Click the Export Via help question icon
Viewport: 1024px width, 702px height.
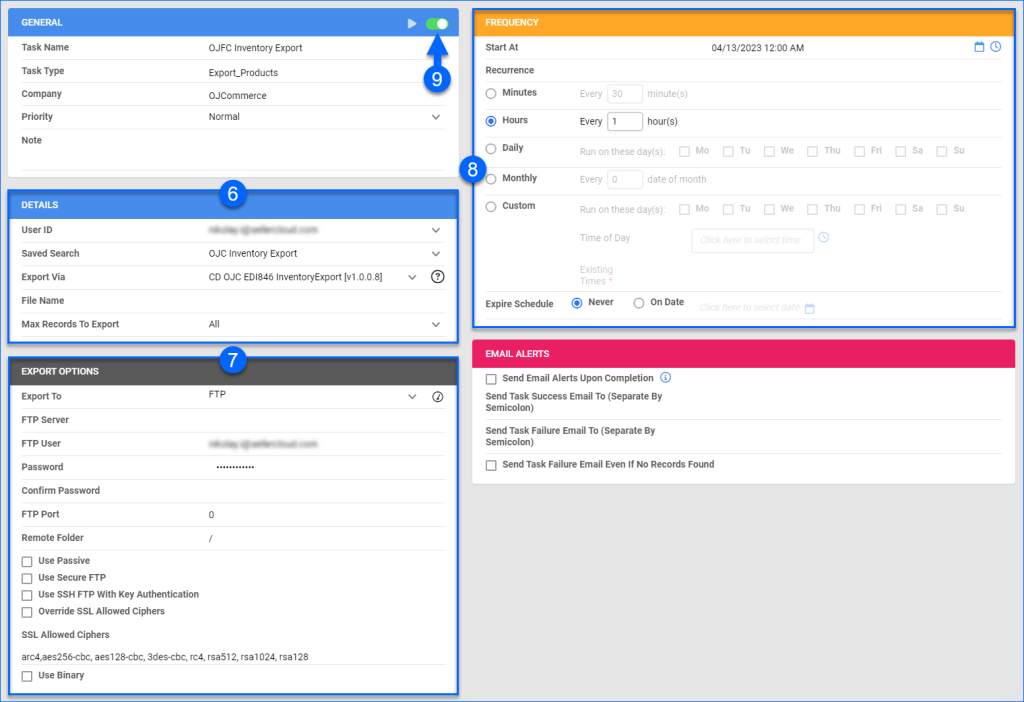click(437, 277)
